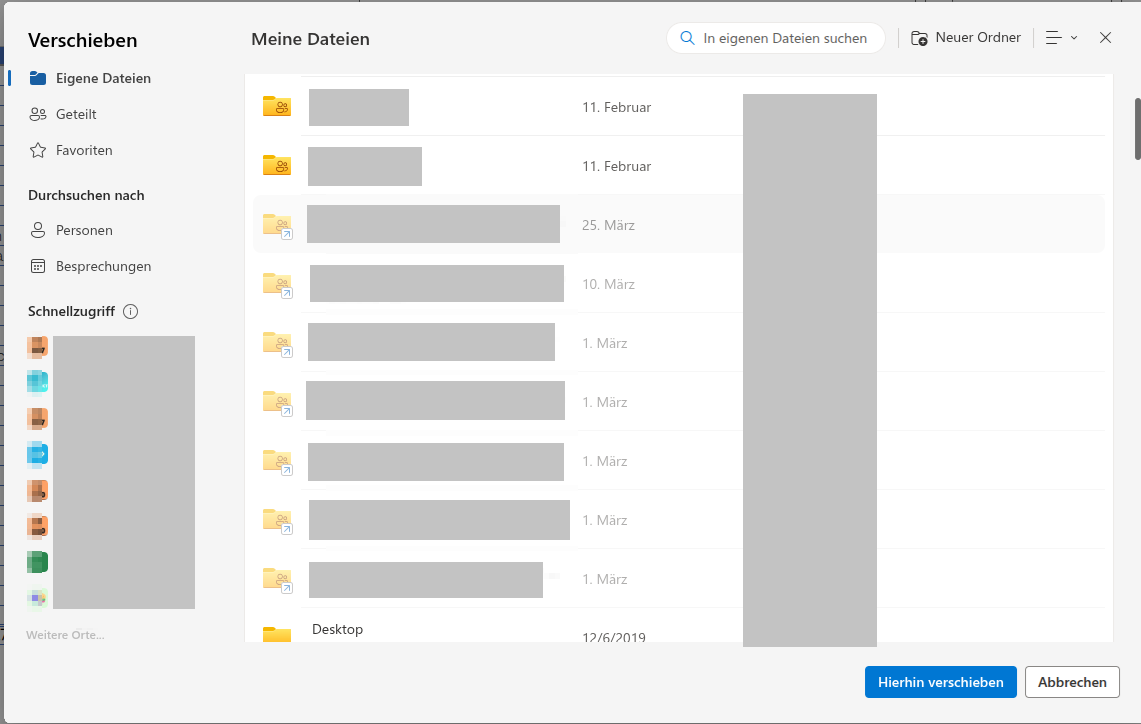Select Eigene Dateien in the sidebar
The image size is (1141, 724).
coord(90,78)
